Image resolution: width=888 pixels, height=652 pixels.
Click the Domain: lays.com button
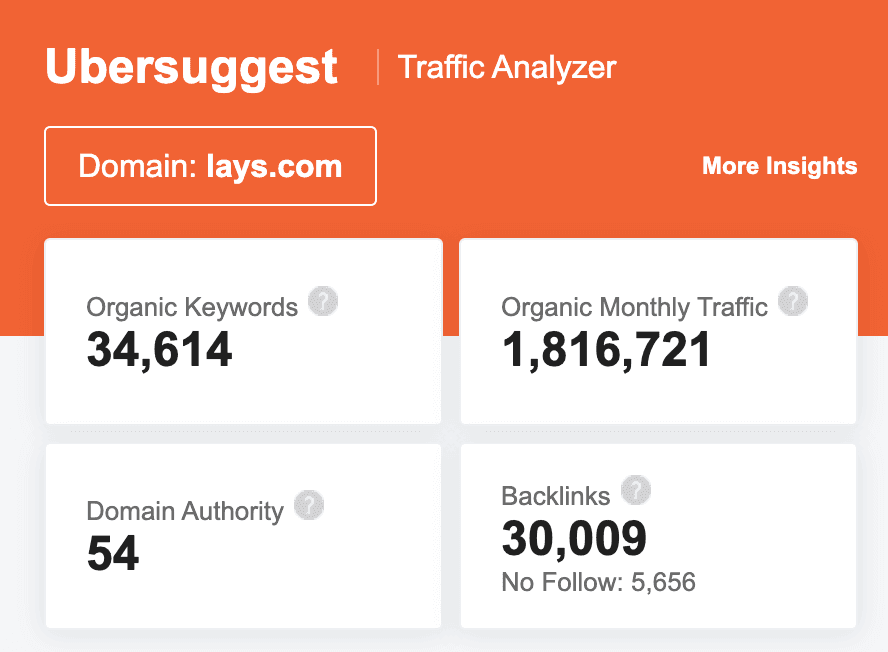(210, 166)
